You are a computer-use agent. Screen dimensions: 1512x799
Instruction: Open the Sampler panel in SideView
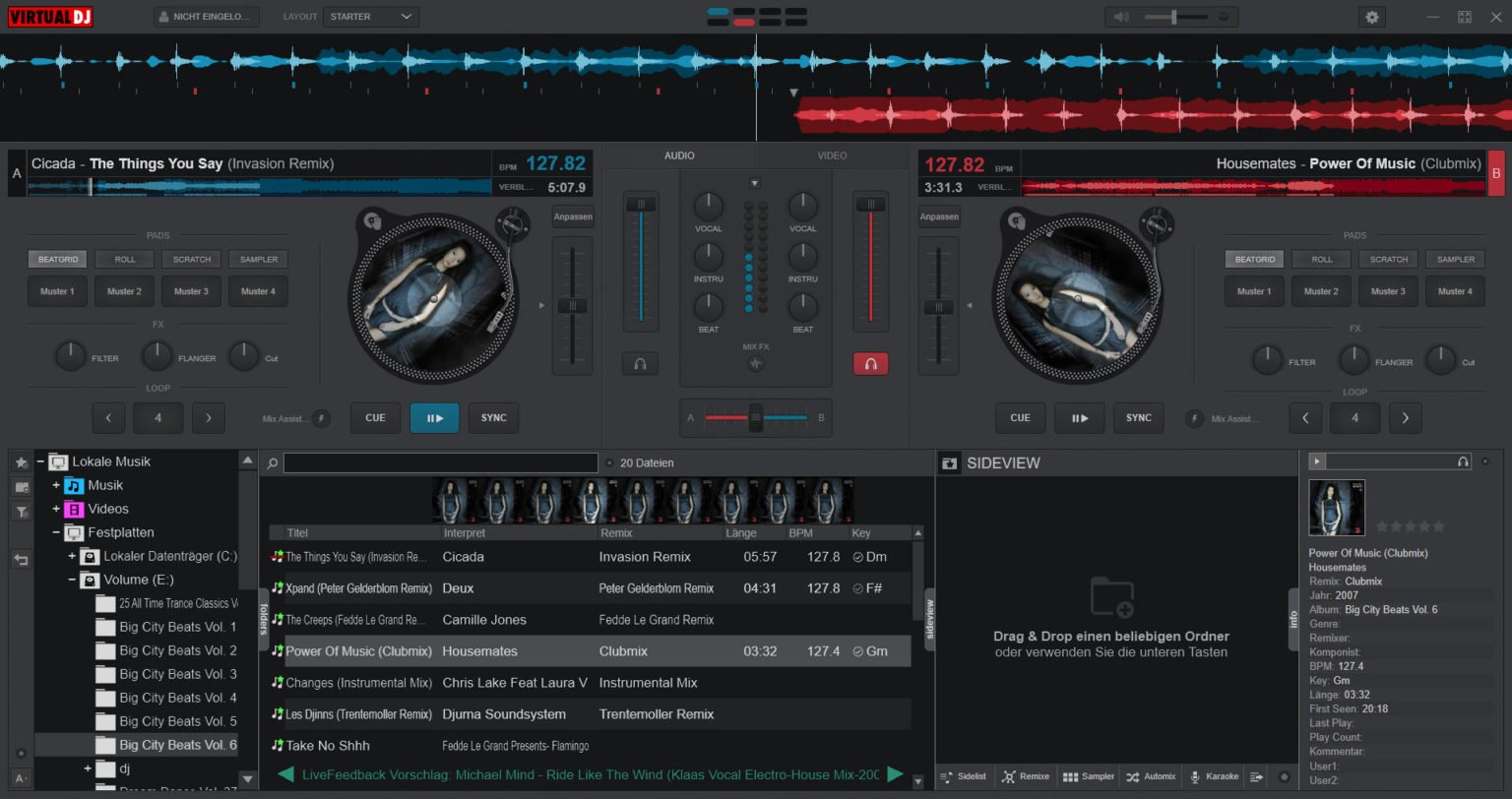point(1088,776)
